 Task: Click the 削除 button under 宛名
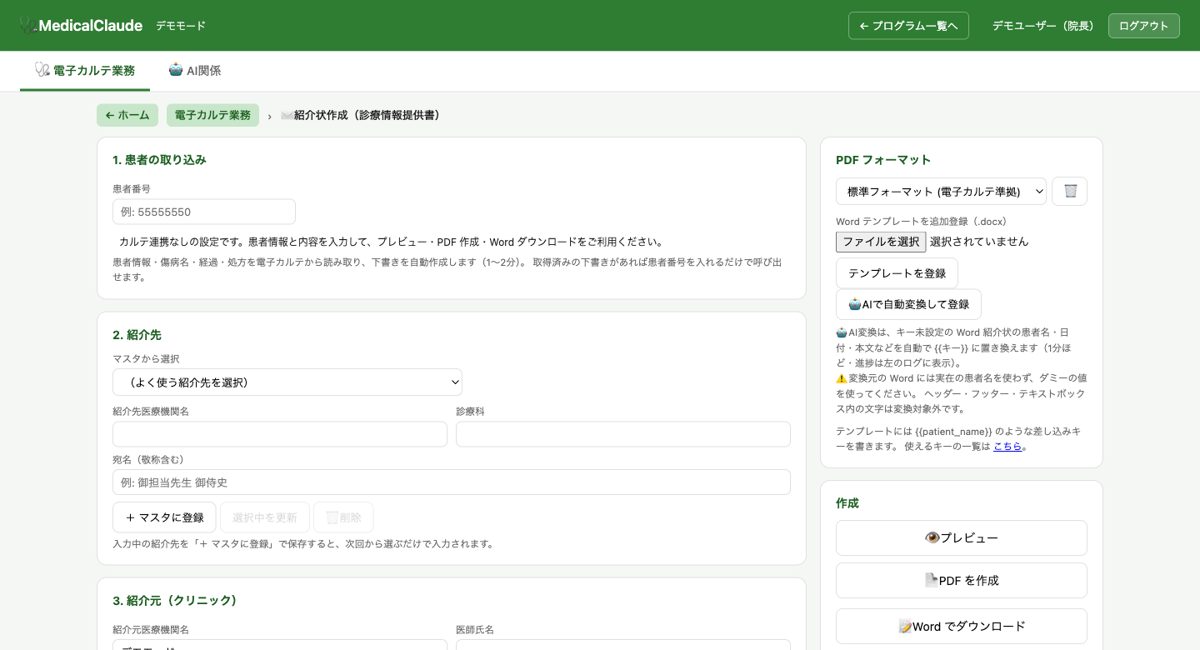[343, 517]
